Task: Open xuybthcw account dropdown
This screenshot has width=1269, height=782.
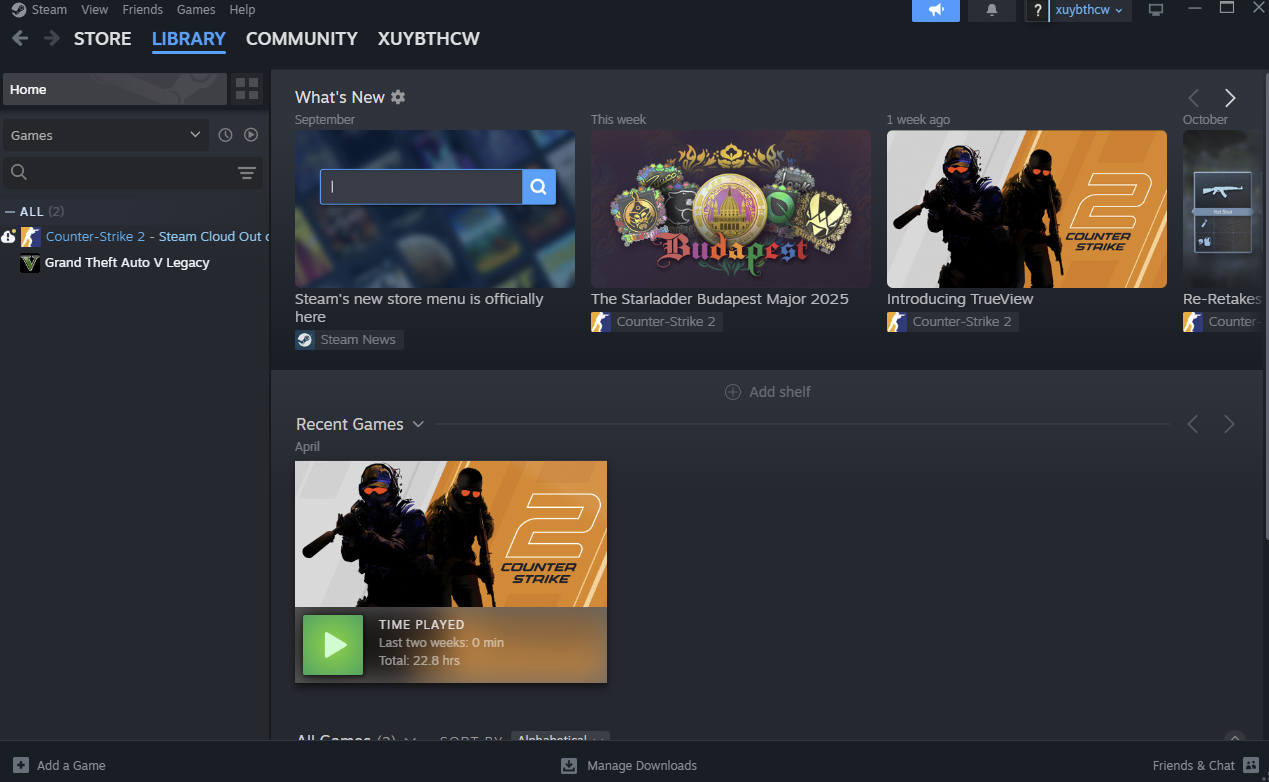Action: coord(1088,10)
